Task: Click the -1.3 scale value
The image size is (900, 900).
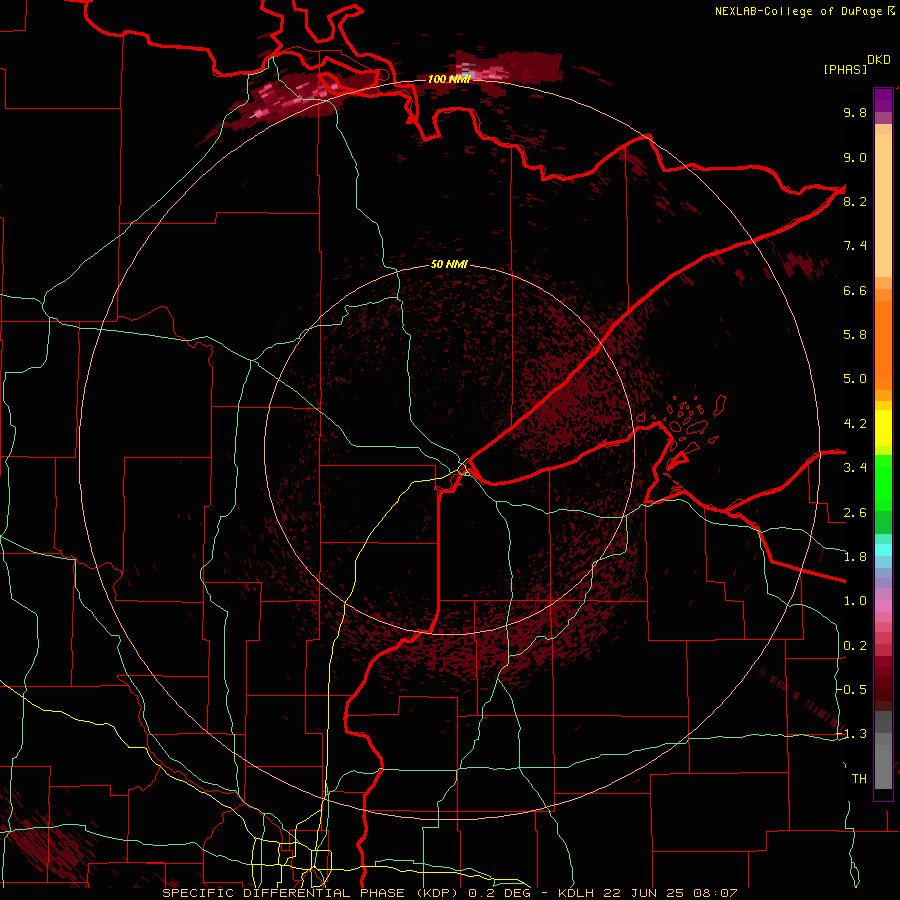Action: [x=852, y=734]
